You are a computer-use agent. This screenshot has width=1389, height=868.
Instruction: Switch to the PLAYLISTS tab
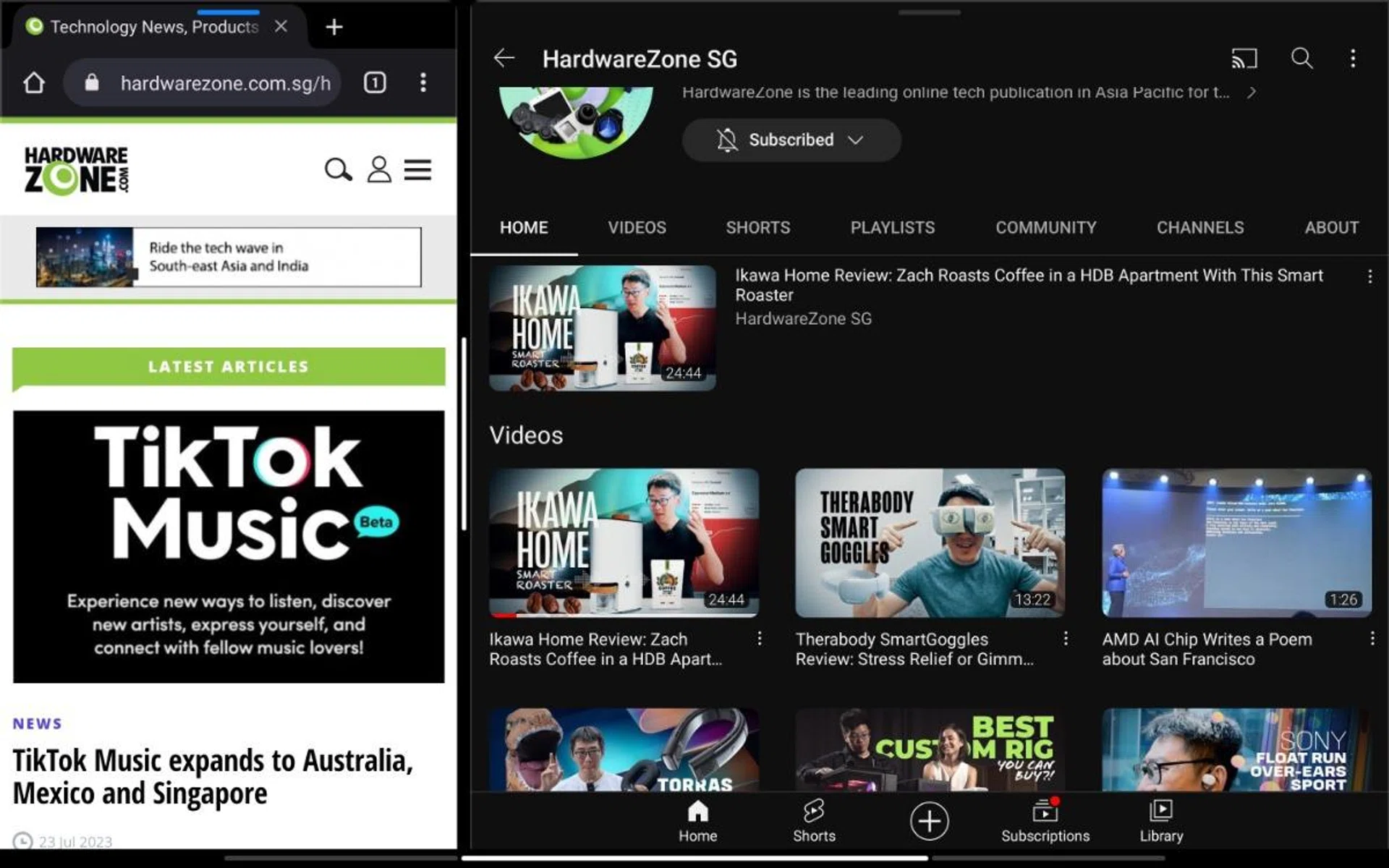892,227
